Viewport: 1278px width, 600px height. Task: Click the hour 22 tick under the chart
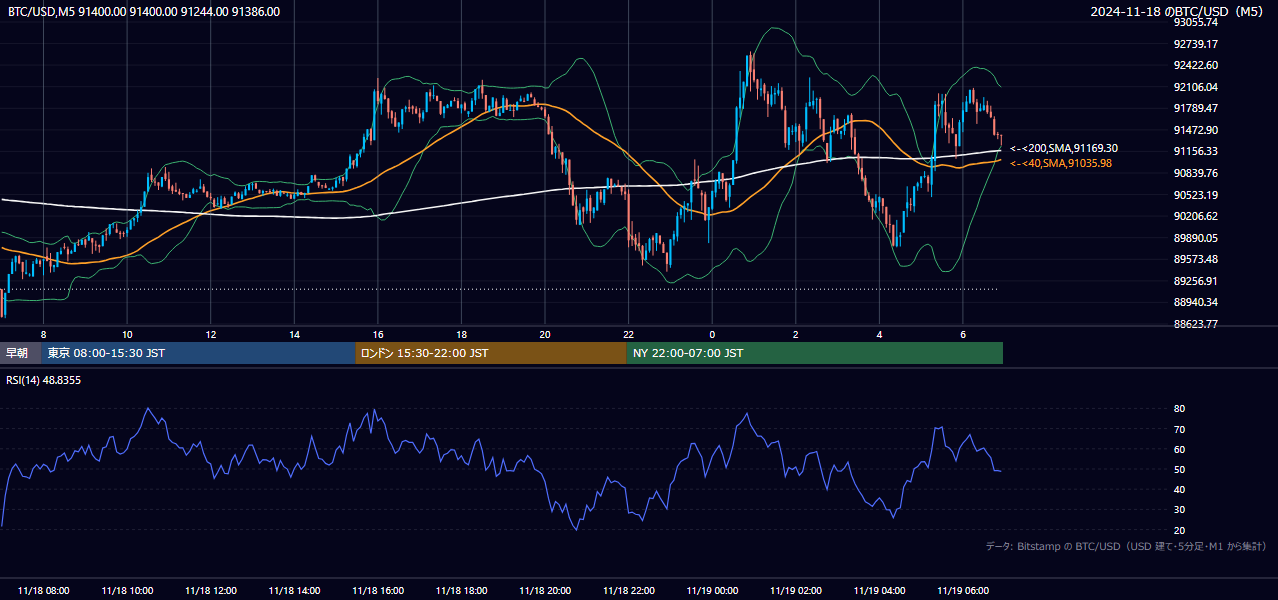pos(628,334)
